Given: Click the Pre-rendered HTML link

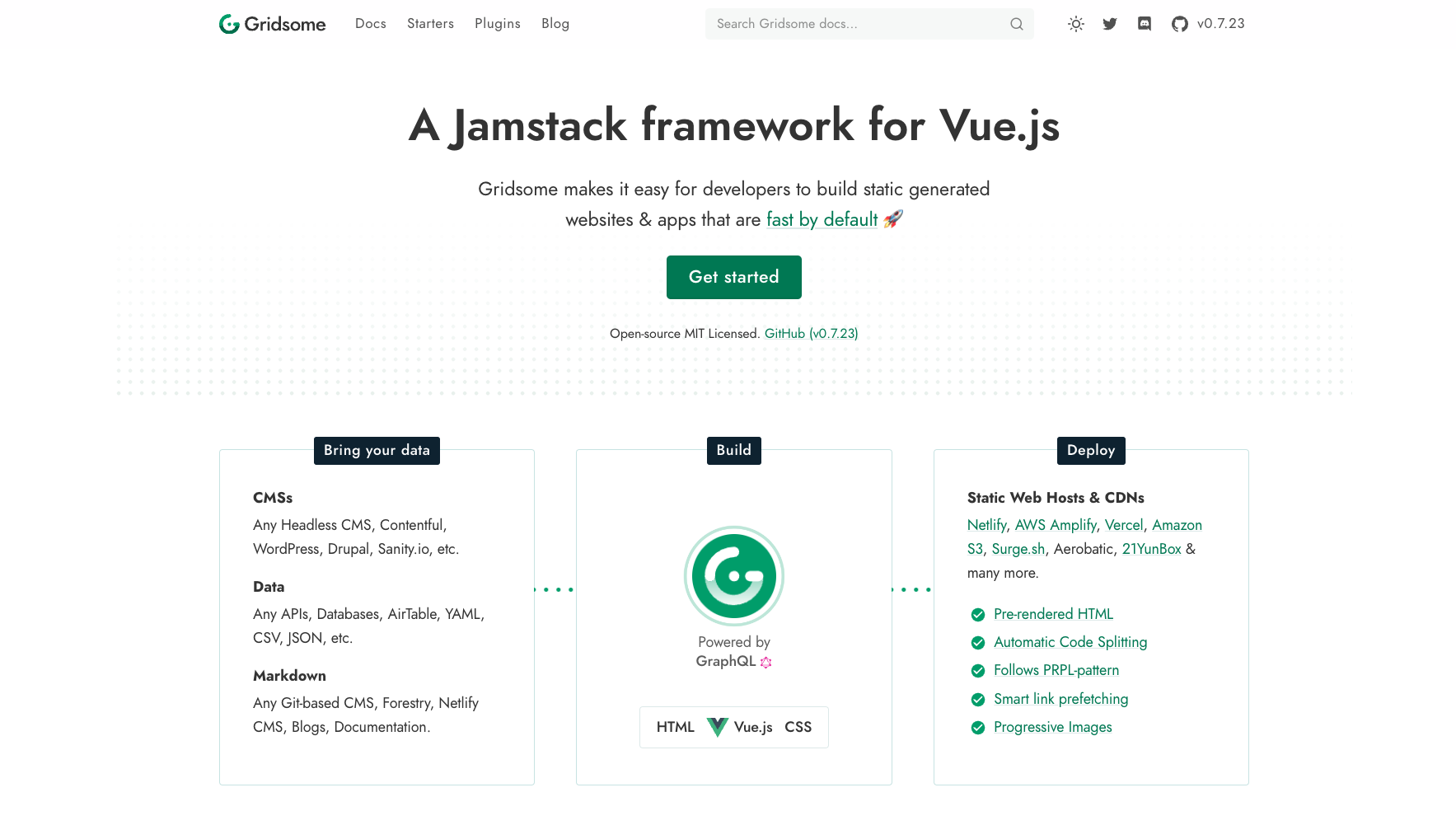Looking at the screenshot, I should pos(1054,614).
